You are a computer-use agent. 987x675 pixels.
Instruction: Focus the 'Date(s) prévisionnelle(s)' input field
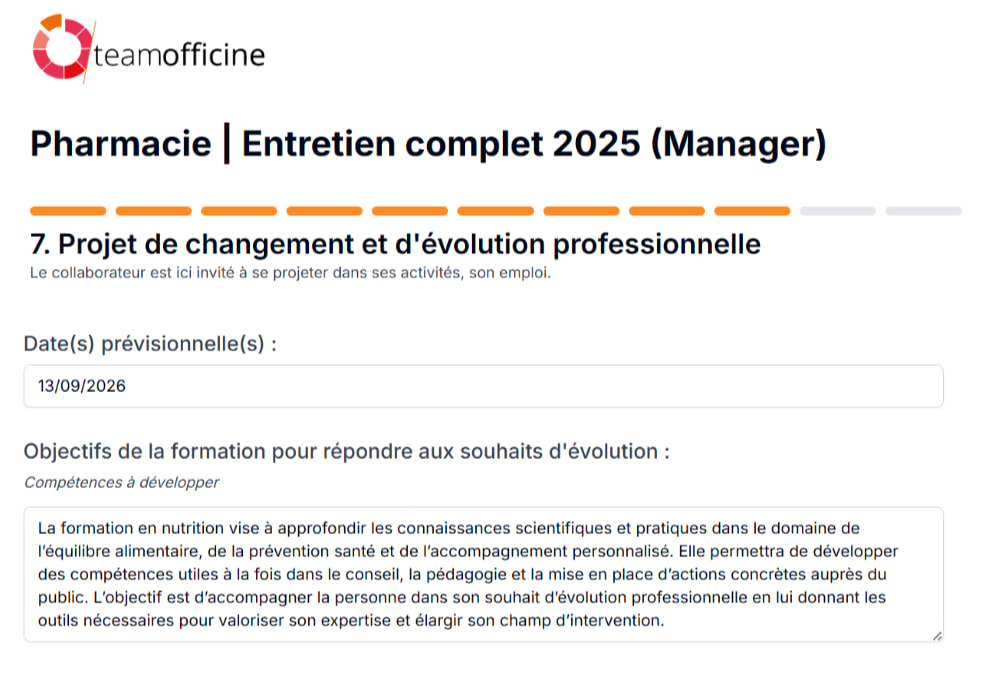(484, 386)
